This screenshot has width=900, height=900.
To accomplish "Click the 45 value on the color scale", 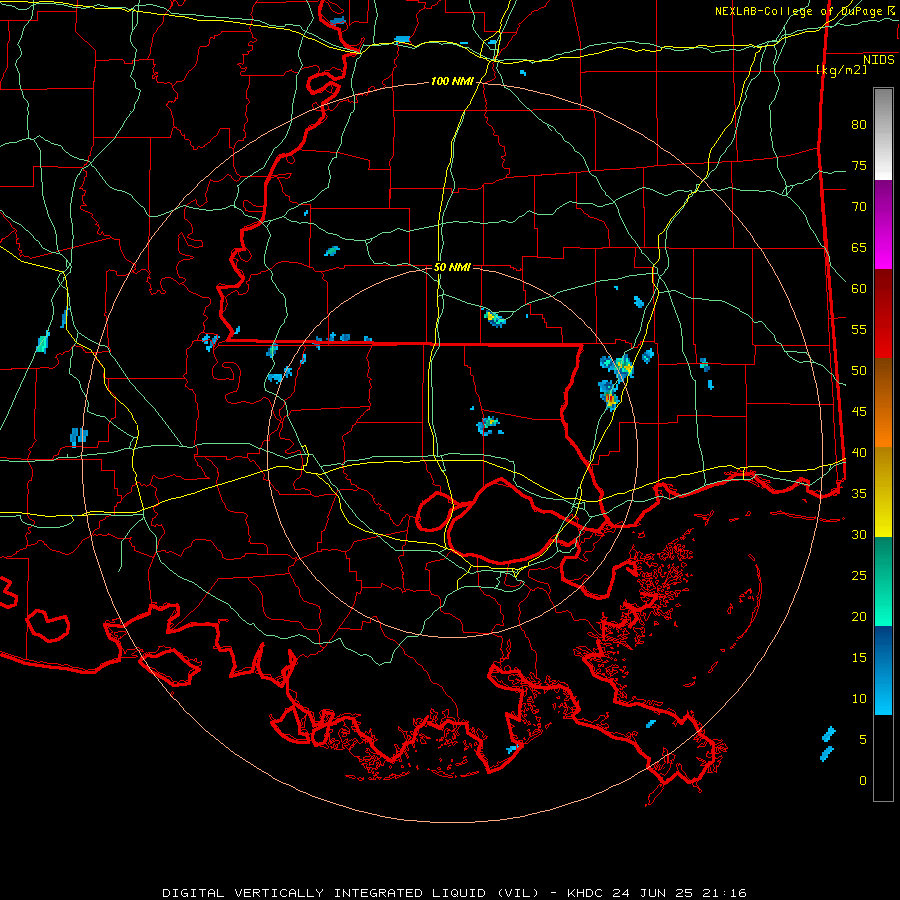I will pyautogui.click(x=859, y=412).
